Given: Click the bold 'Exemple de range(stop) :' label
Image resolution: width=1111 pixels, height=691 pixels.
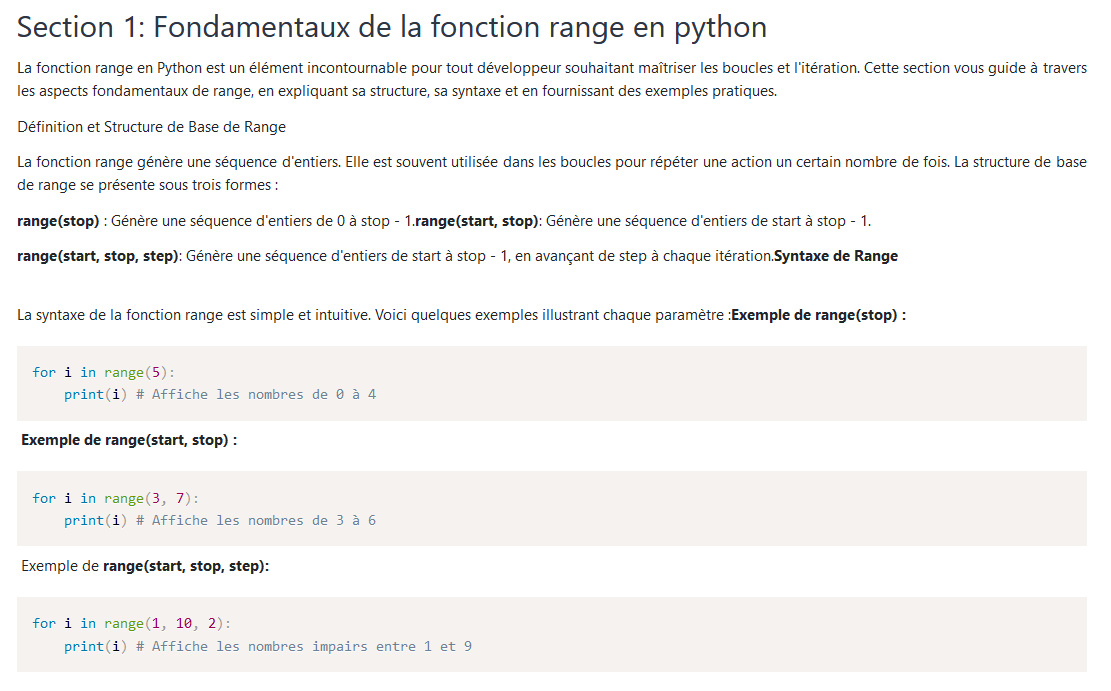Looking at the screenshot, I should tap(819, 315).
